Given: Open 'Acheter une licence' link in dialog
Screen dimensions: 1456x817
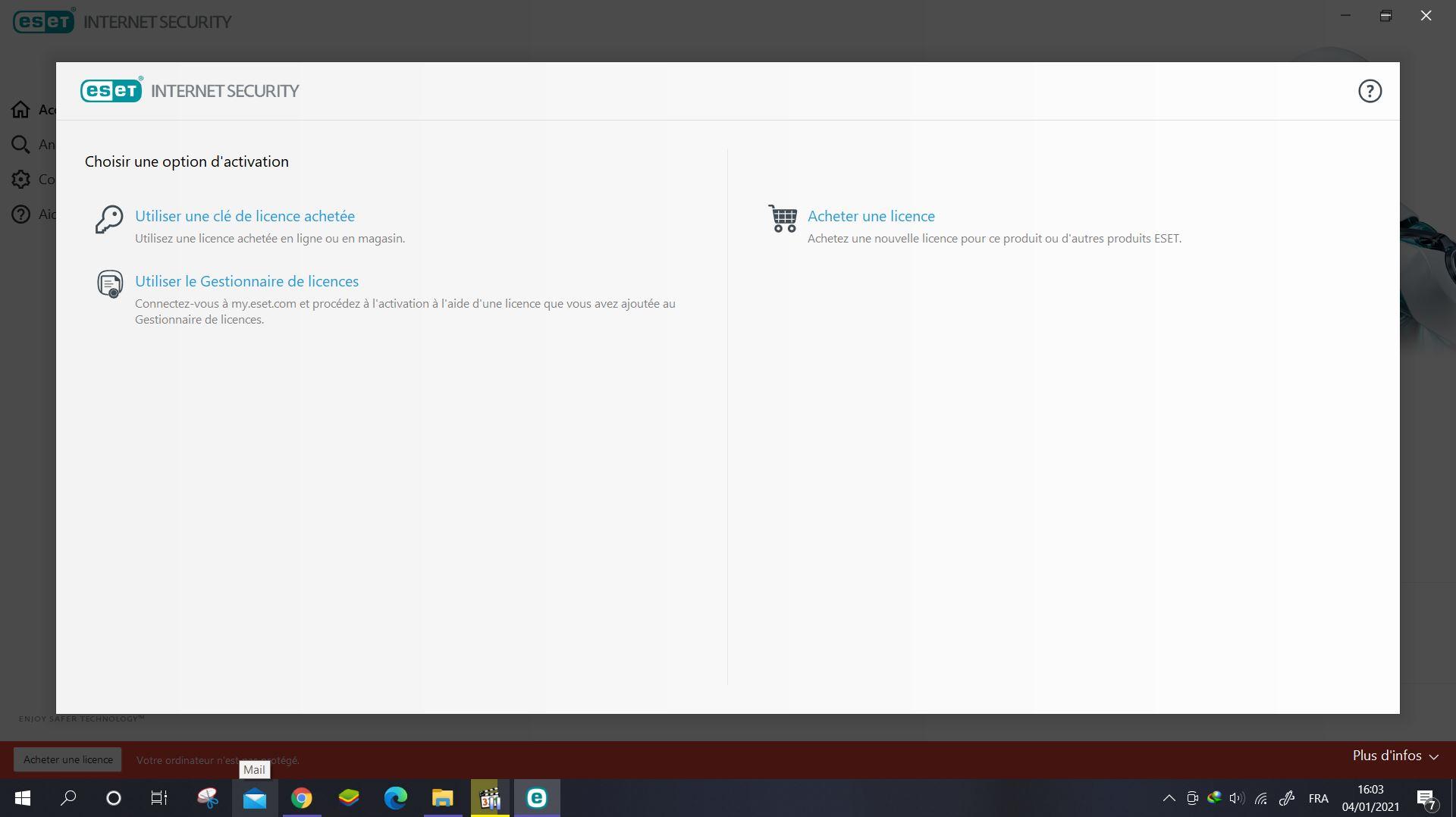Looking at the screenshot, I should 871,216.
